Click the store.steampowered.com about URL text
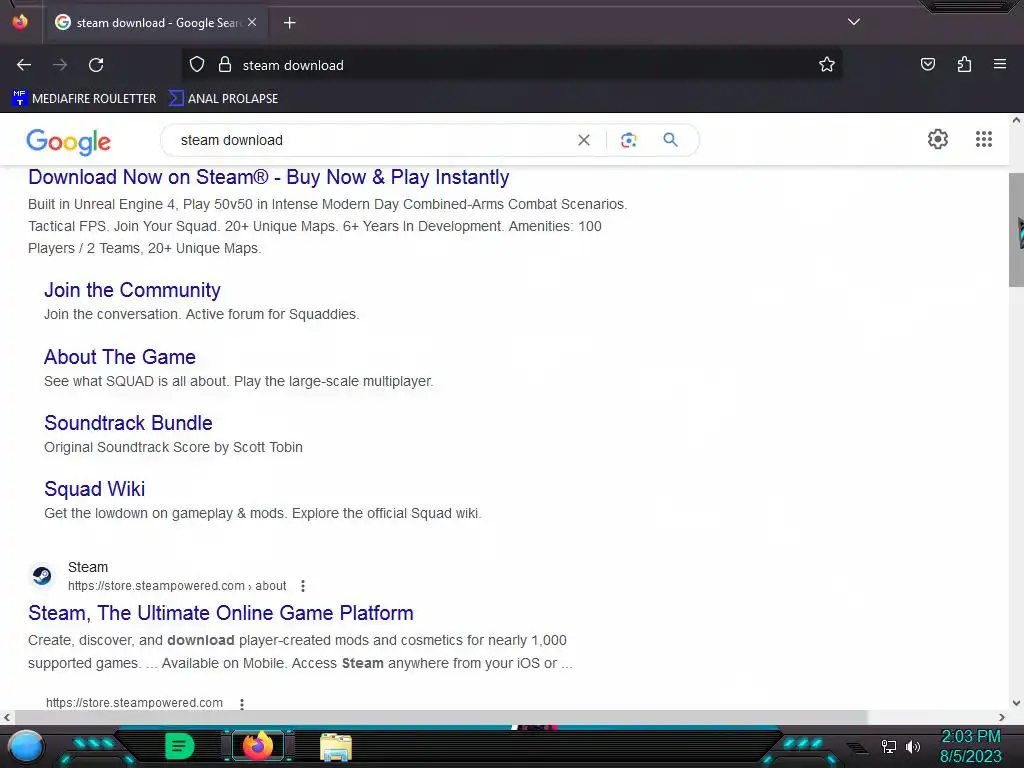The height and width of the screenshot is (768, 1024). (x=177, y=586)
